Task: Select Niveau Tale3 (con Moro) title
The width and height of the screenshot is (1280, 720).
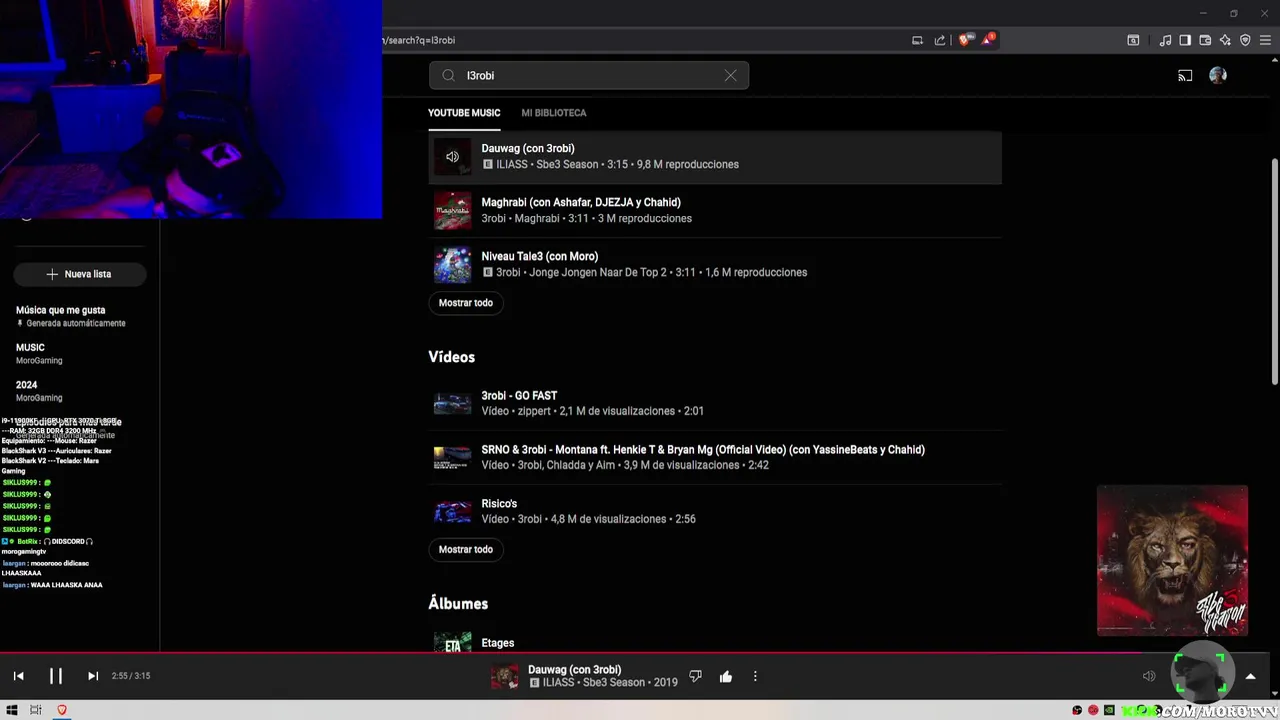Action: point(540,256)
